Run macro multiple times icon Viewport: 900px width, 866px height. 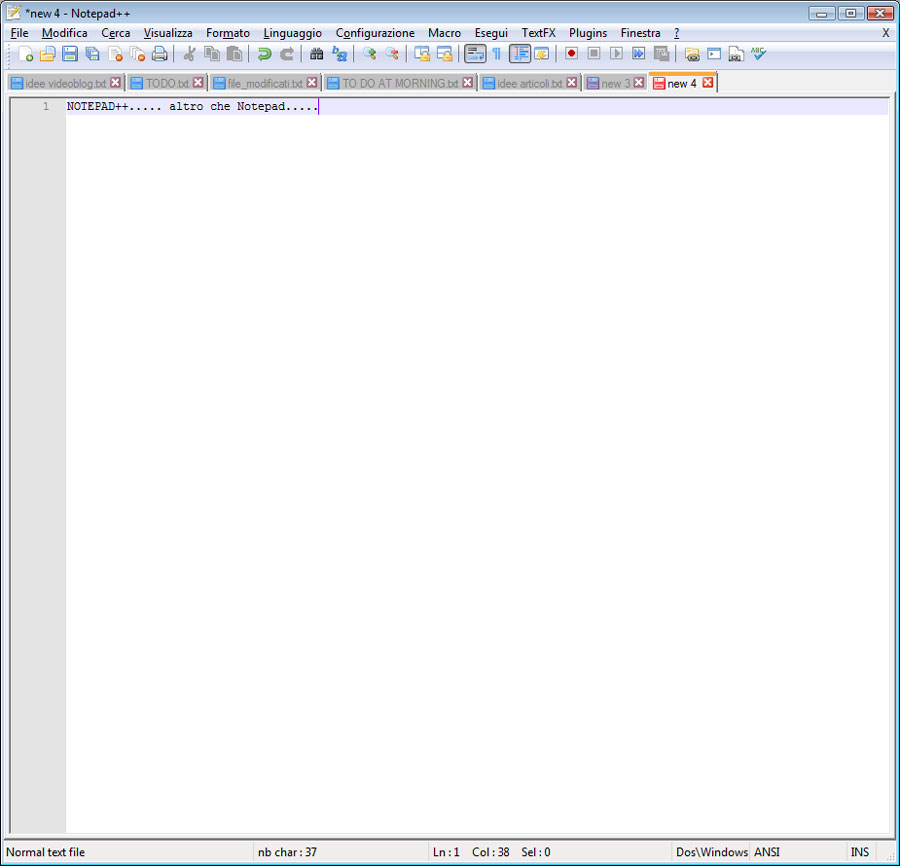(x=638, y=54)
